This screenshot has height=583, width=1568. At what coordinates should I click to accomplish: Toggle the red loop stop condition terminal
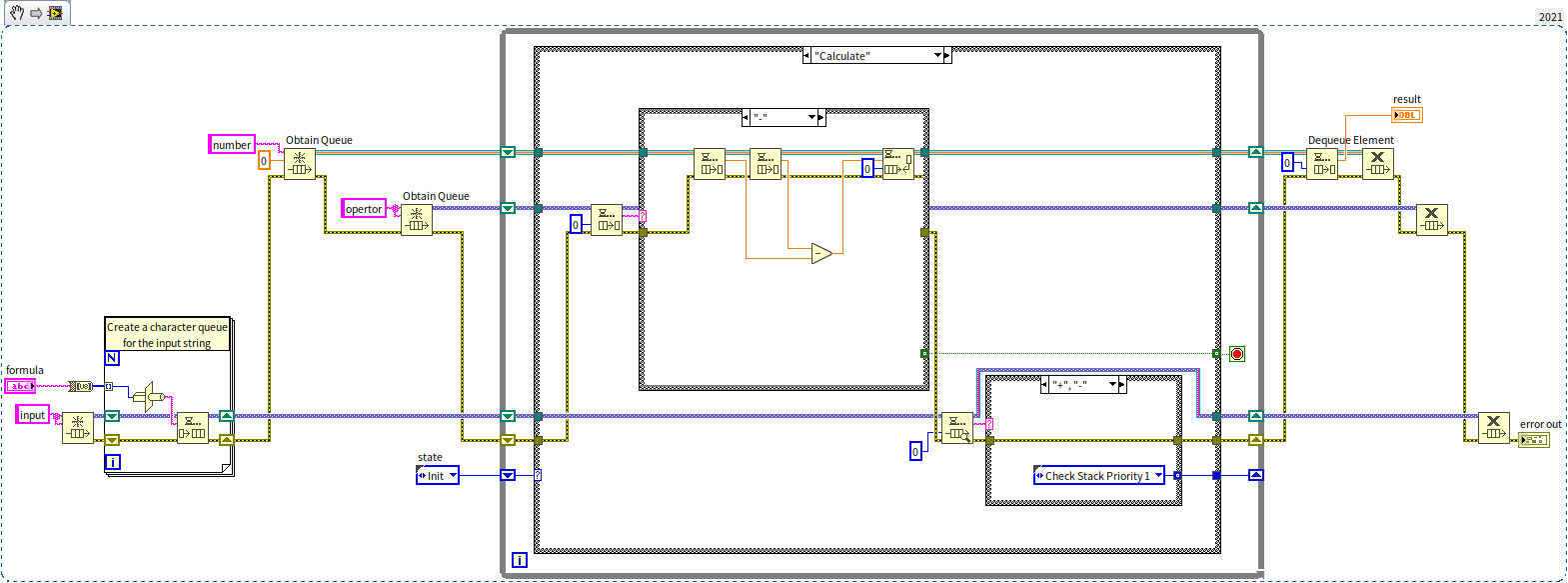pos(1237,354)
